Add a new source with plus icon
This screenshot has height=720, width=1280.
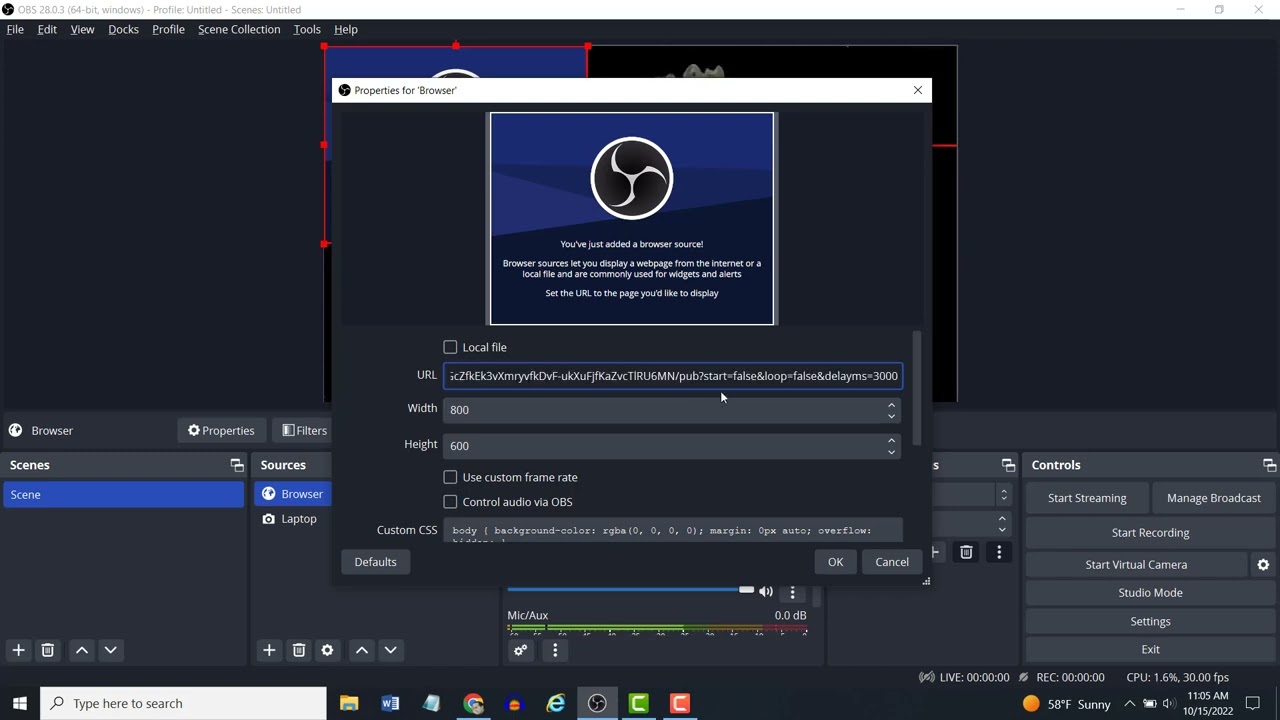[269, 650]
